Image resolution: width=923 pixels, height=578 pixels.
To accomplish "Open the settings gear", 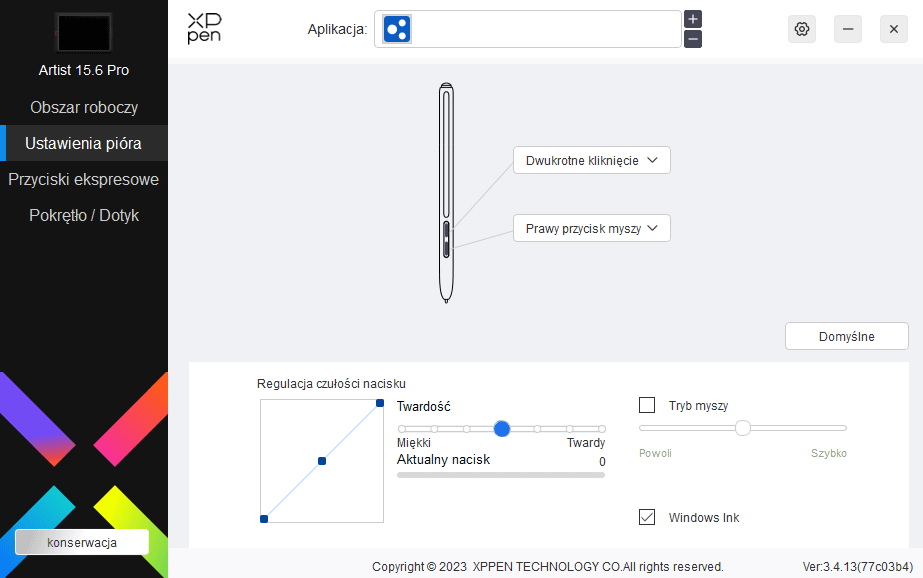I will (801, 29).
